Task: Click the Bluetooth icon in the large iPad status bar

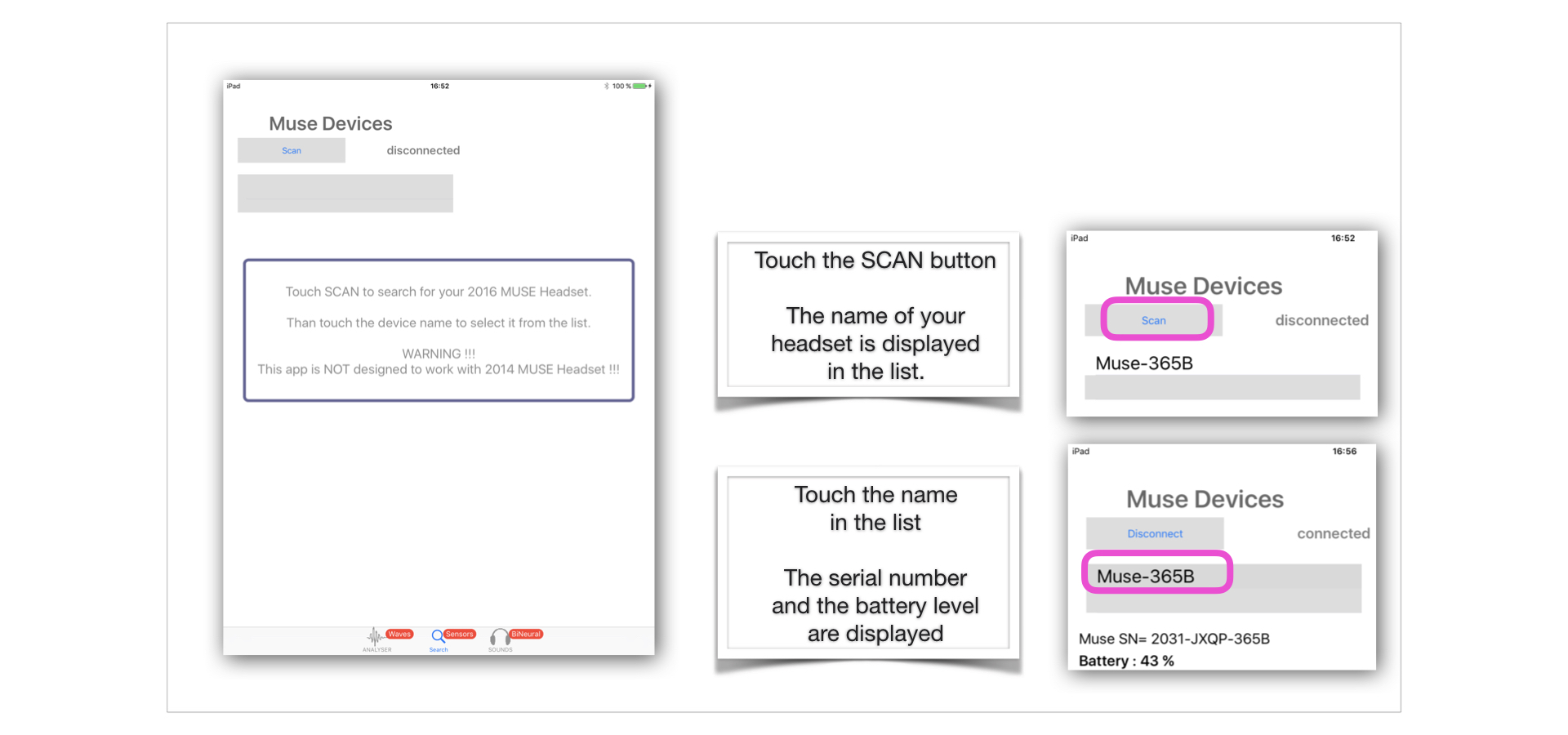Action: point(607,86)
